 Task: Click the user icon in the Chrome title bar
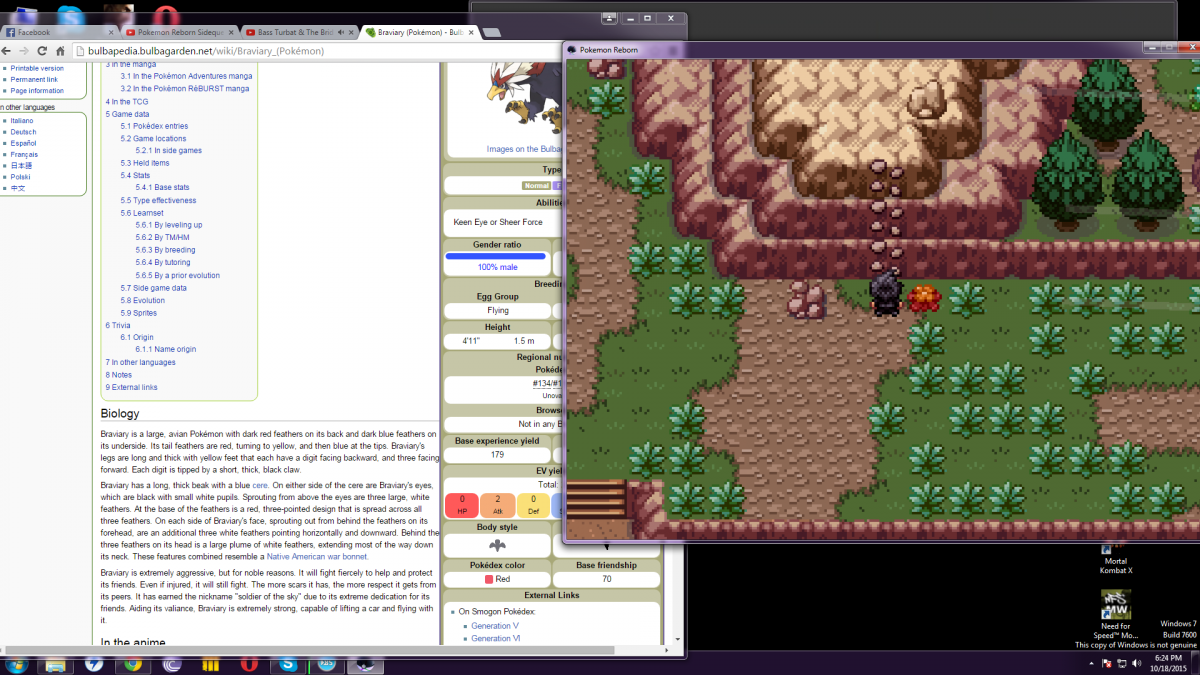pyautogui.click(x=609, y=18)
